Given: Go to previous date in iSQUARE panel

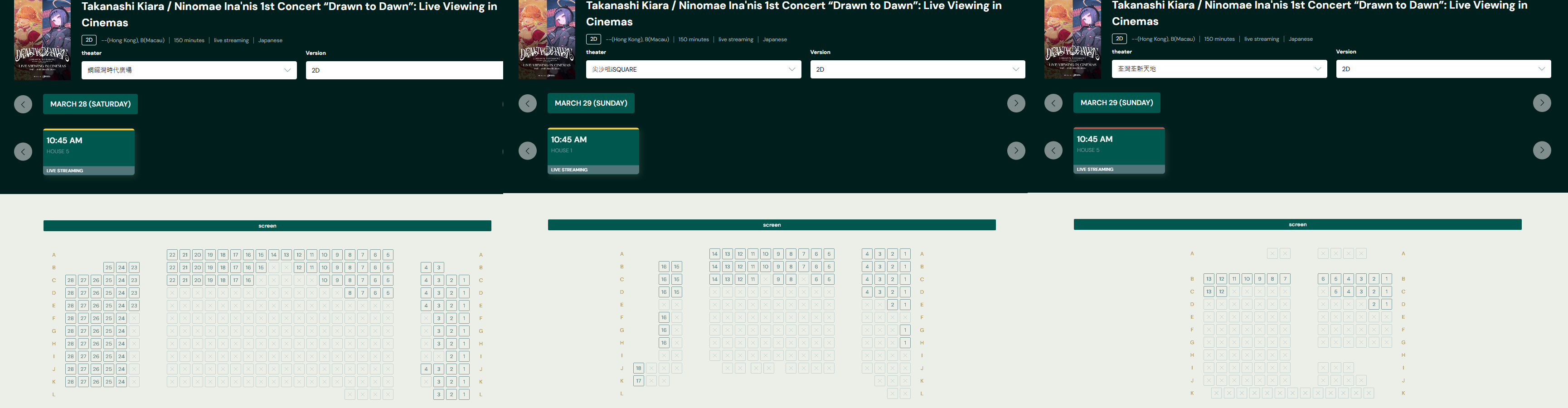Looking at the screenshot, I should coord(528,103).
